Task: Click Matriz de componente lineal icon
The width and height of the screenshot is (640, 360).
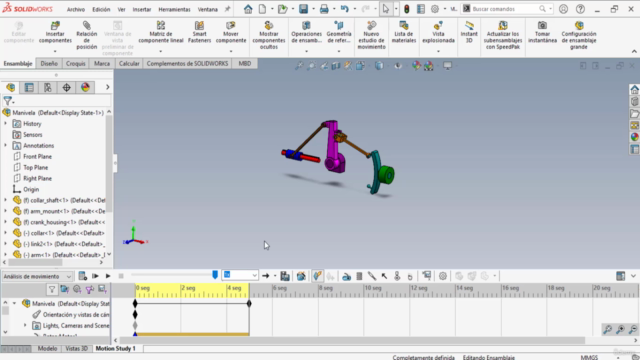Action: click(x=161, y=26)
